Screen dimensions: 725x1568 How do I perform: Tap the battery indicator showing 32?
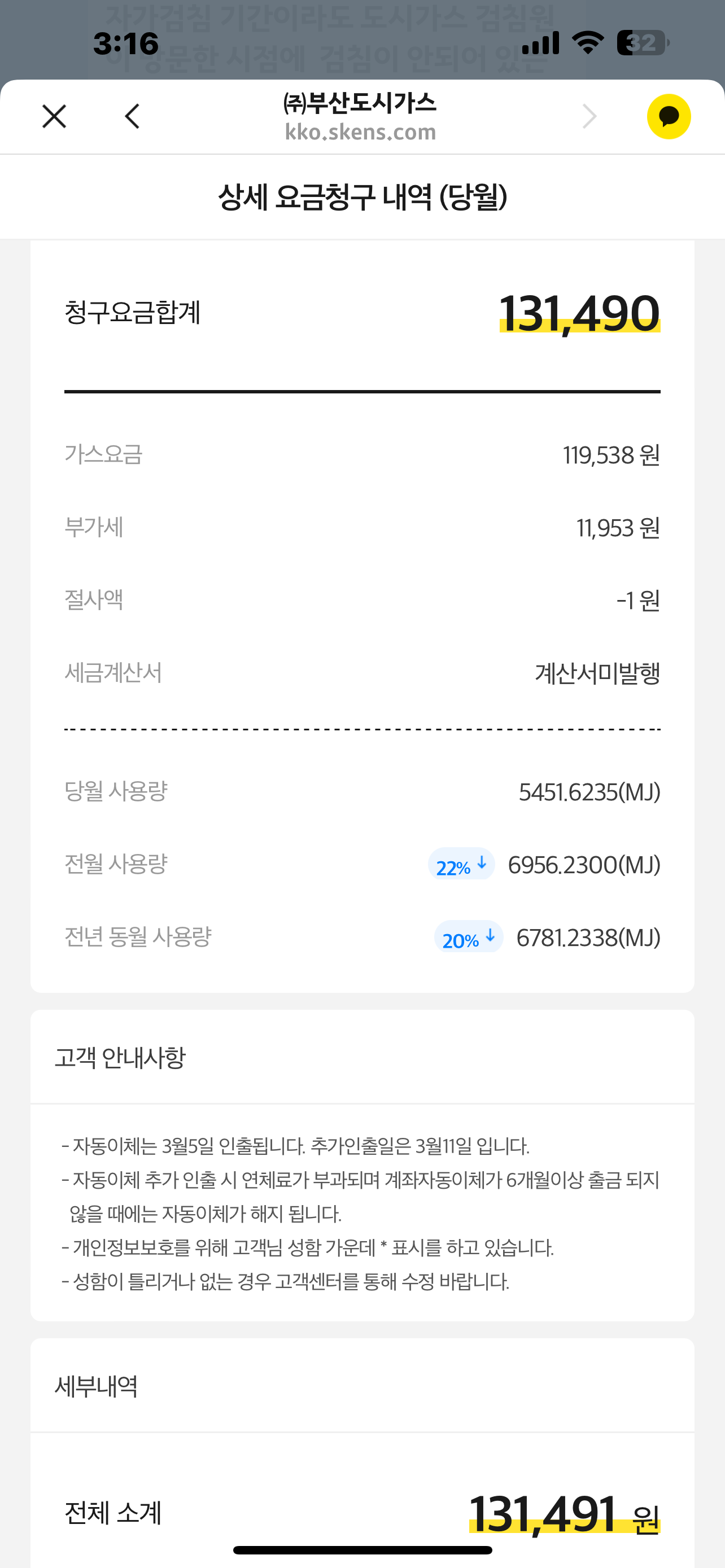coord(642,42)
